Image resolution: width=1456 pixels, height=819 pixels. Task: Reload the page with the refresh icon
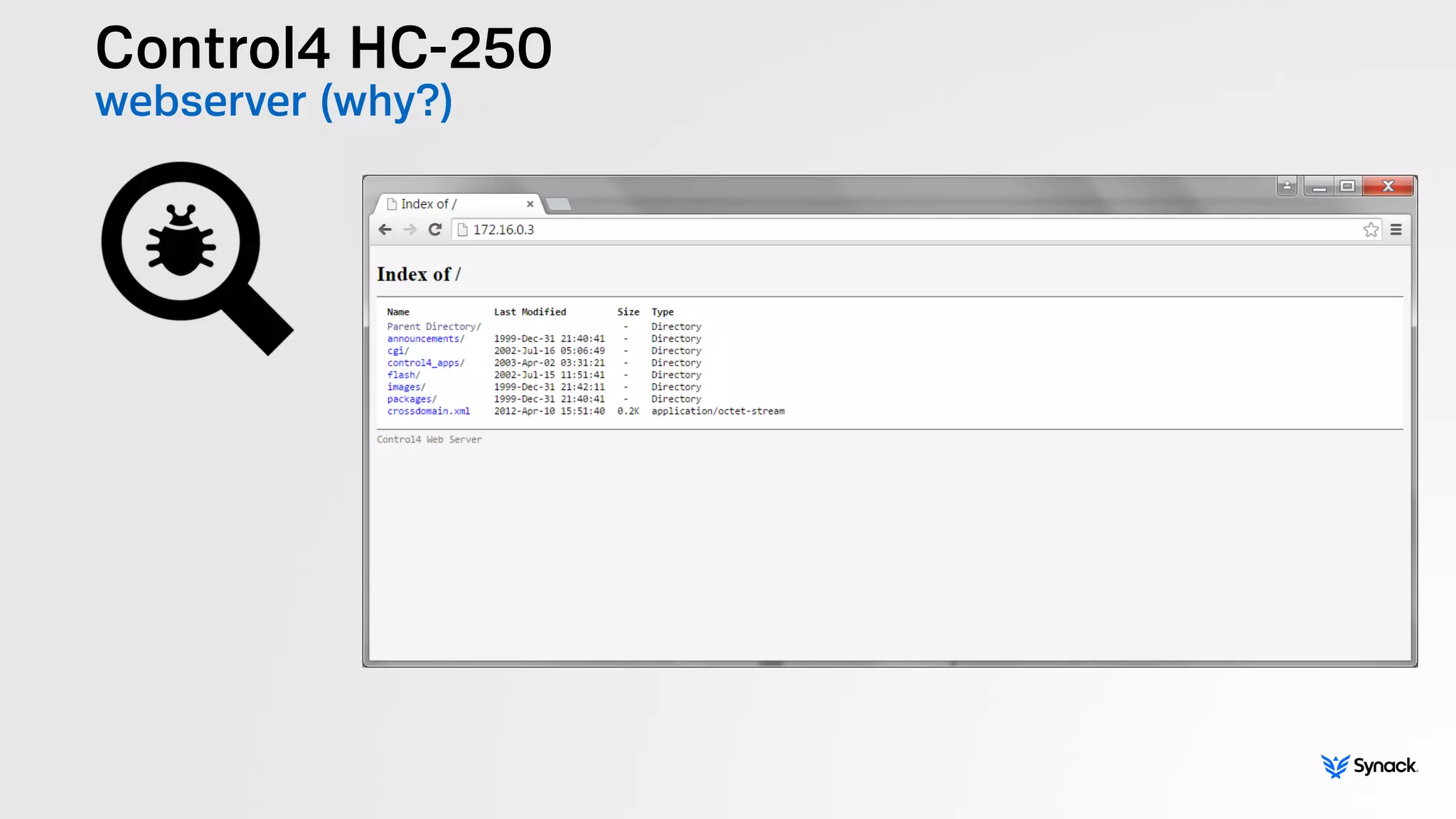pyautogui.click(x=435, y=230)
